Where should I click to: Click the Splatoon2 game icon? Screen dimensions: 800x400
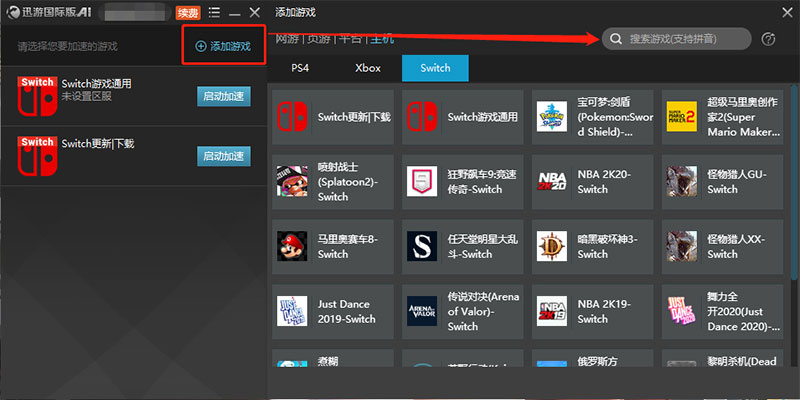point(292,181)
